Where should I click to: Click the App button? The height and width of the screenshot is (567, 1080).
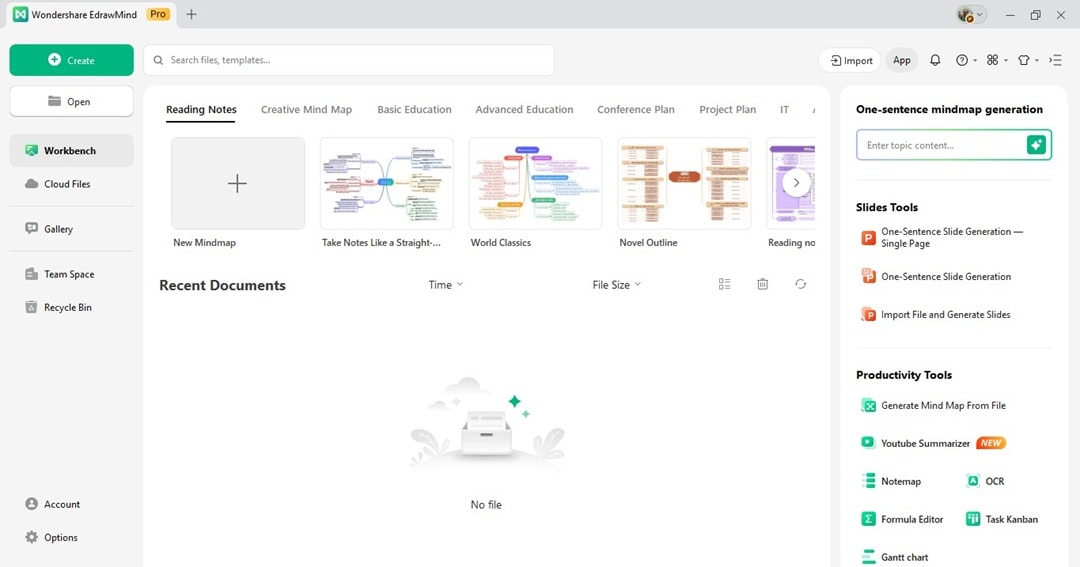click(x=902, y=61)
